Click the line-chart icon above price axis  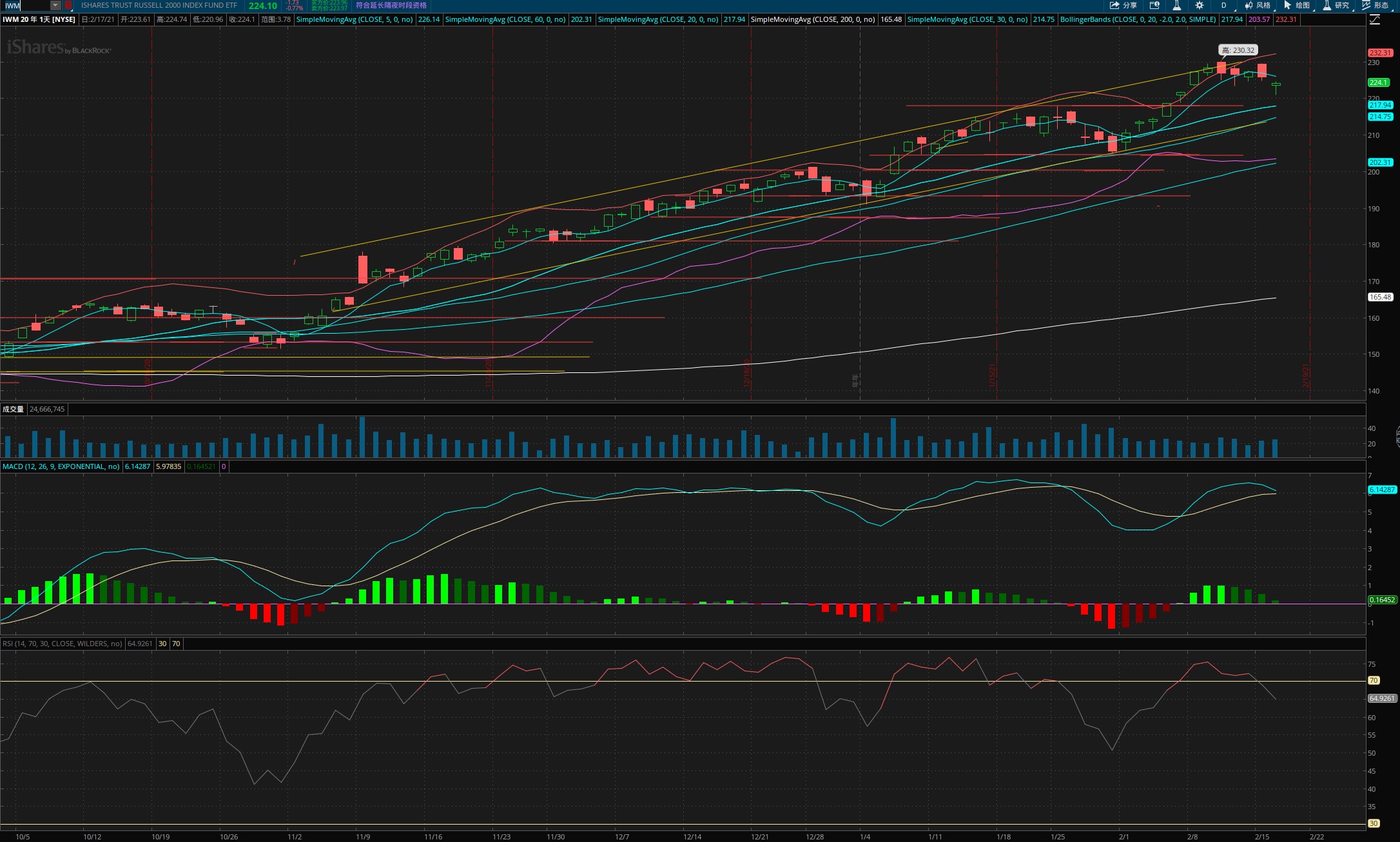1374,19
